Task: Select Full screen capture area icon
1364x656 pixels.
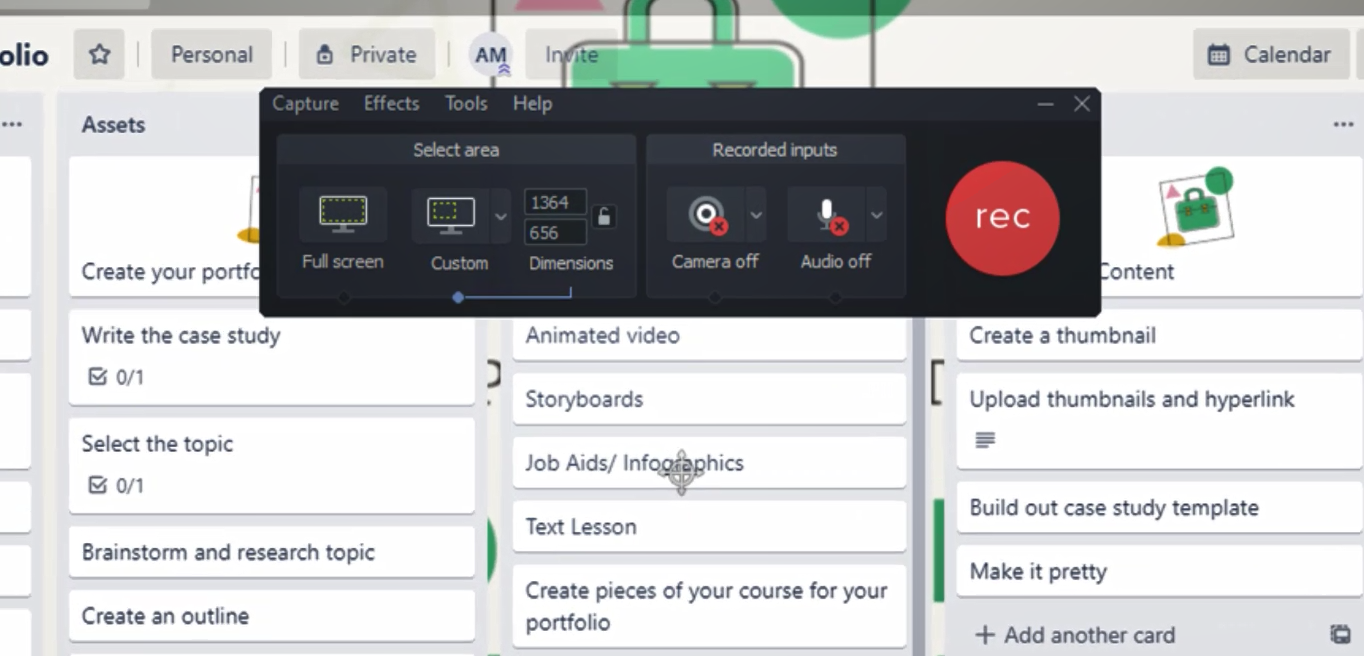Action: click(x=343, y=214)
